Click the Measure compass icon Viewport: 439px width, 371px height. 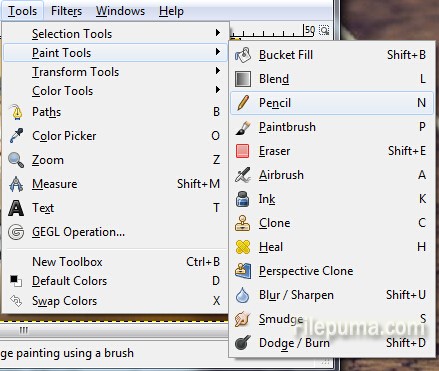pyautogui.click(x=16, y=184)
